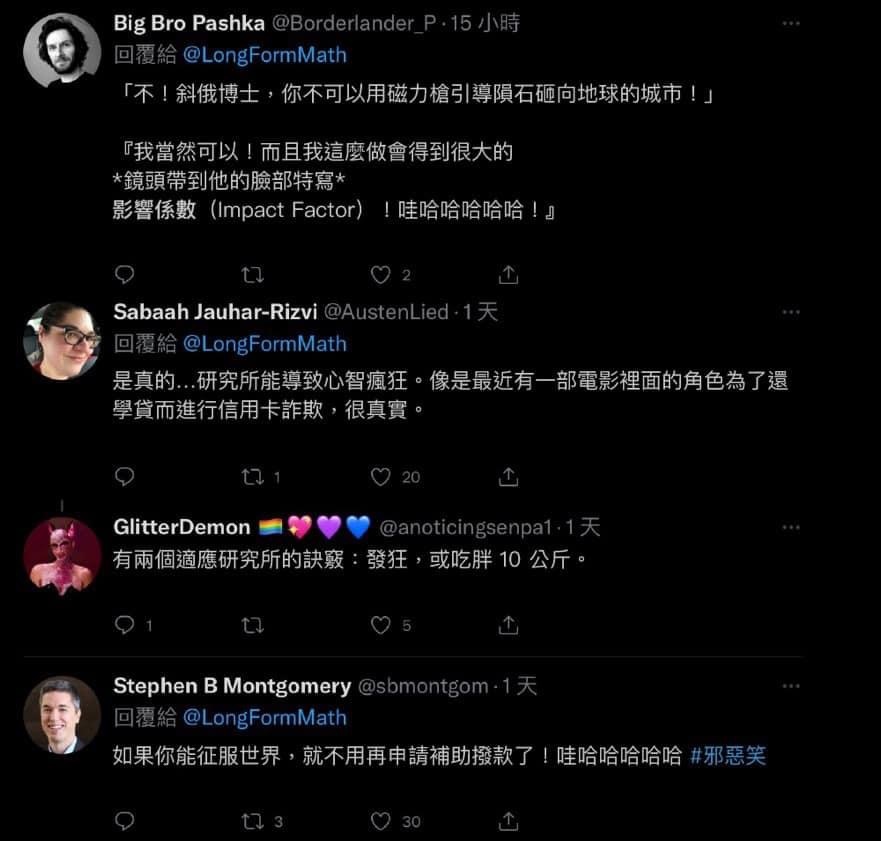Share Big Bro Pashka's tweet
The height and width of the screenshot is (841, 881).
coord(508,274)
